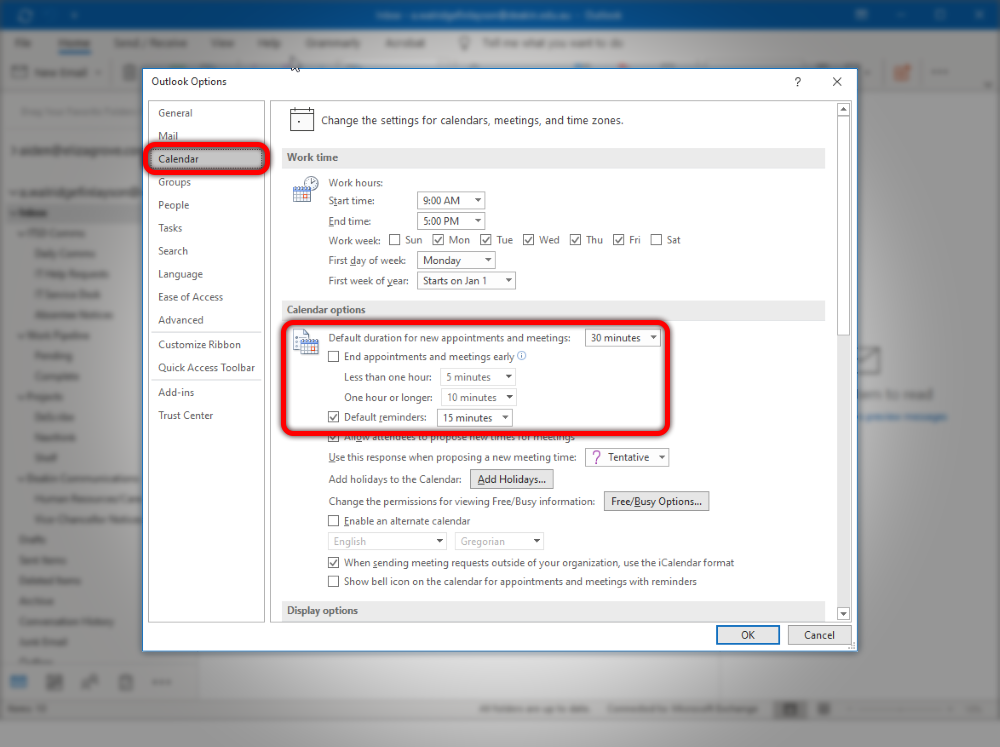
Task: Enable Show bell icon on calendar checkbox
Action: pos(334,582)
